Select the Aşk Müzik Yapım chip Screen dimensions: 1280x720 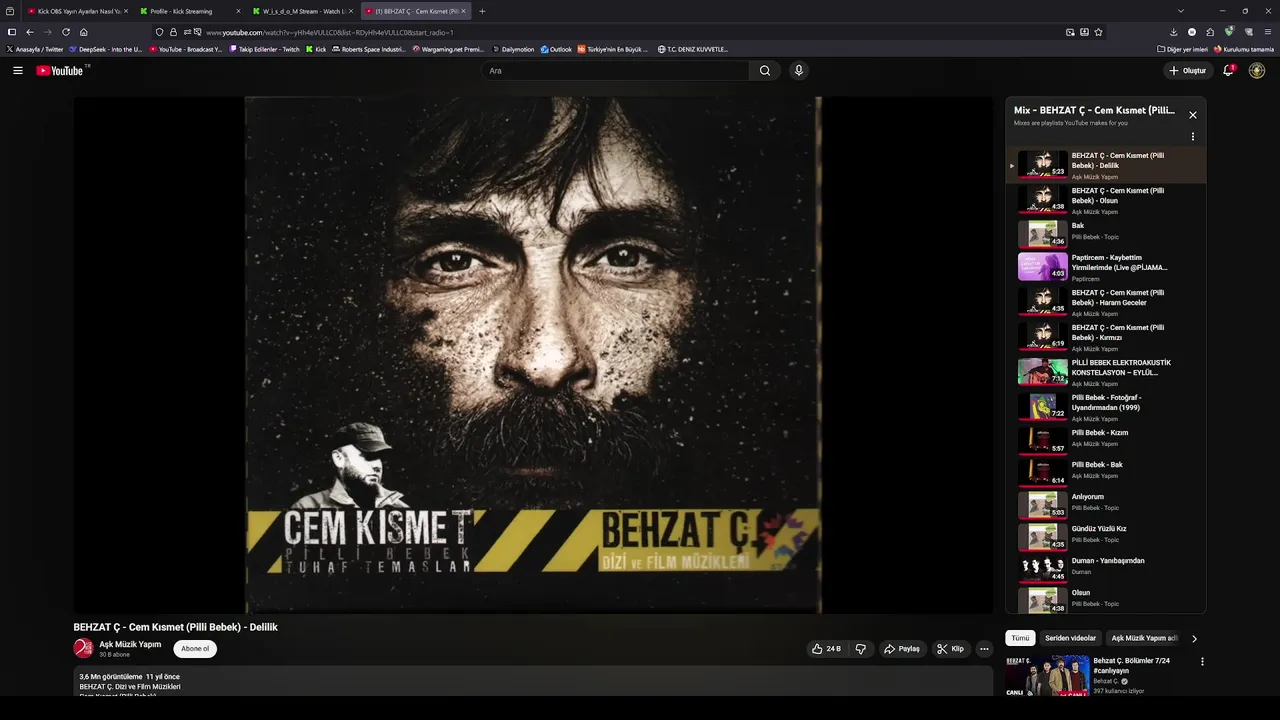1144,638
